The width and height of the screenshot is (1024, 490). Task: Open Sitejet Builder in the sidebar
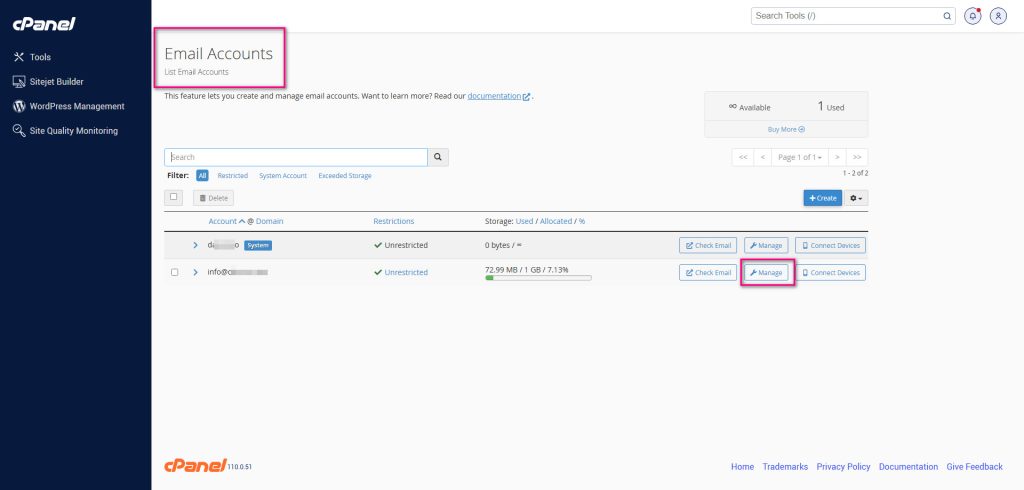click(56, 82)
